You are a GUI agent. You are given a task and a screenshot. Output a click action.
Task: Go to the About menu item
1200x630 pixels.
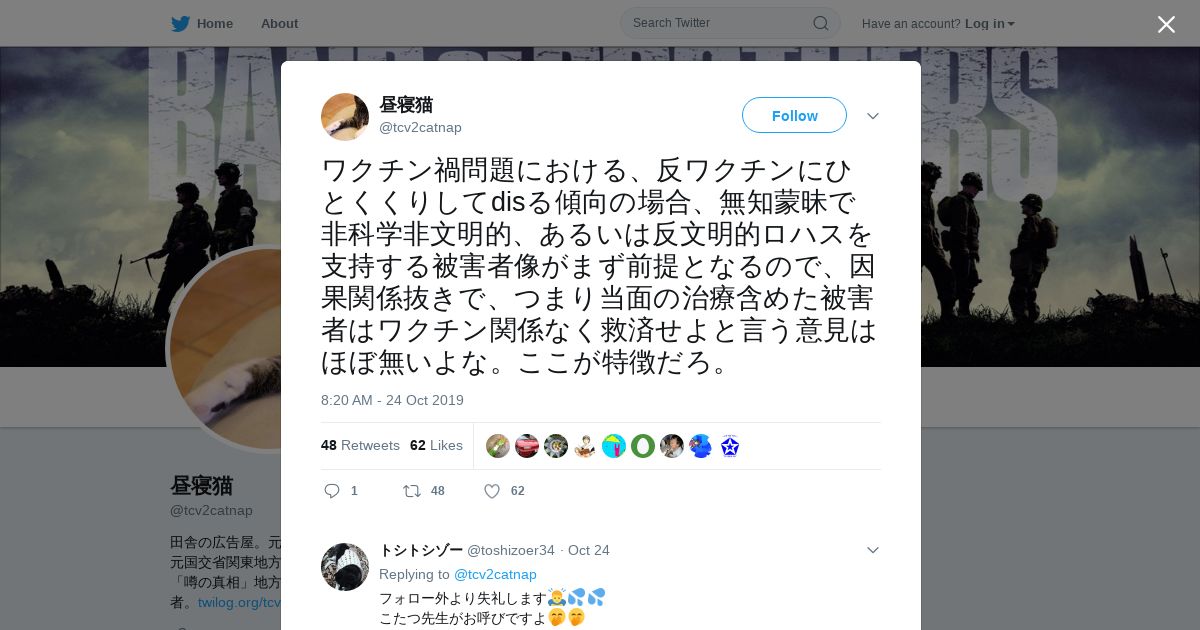tap(279, 23)
